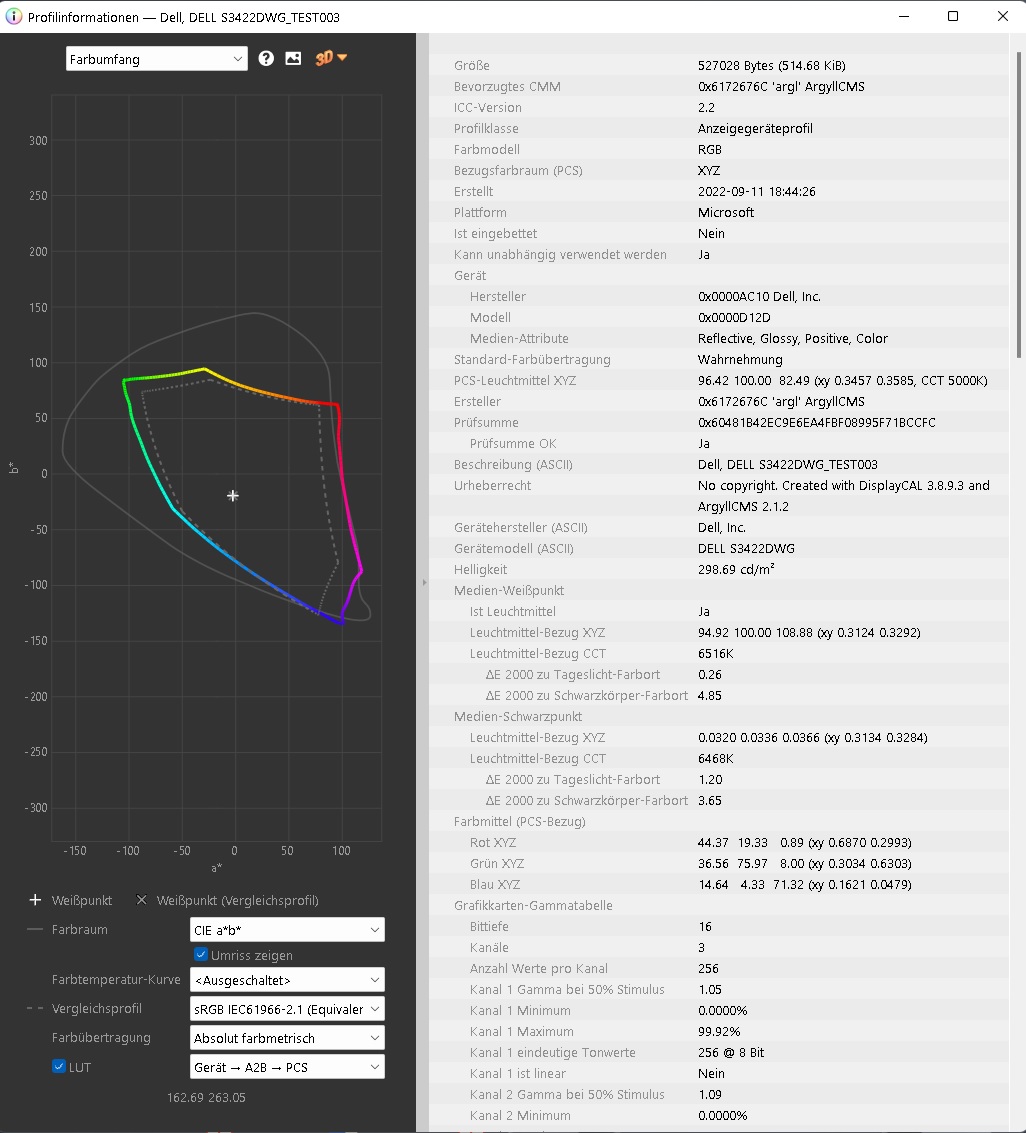Viewport: 1026px width, 1133px height.
Task: Click the Grün XYZ primaries row
Action: pyautogui.click(x=718, y=863)
